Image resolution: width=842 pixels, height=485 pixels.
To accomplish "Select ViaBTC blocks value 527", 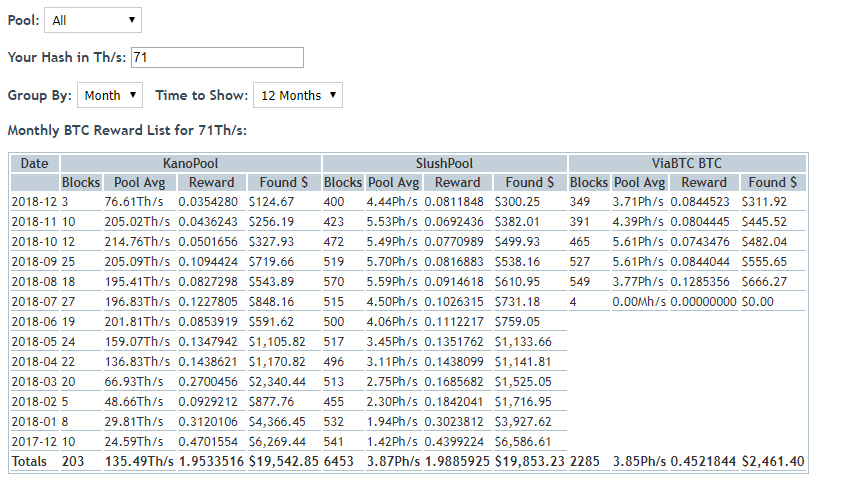I will pyautogui.click(x=580, y=262).
